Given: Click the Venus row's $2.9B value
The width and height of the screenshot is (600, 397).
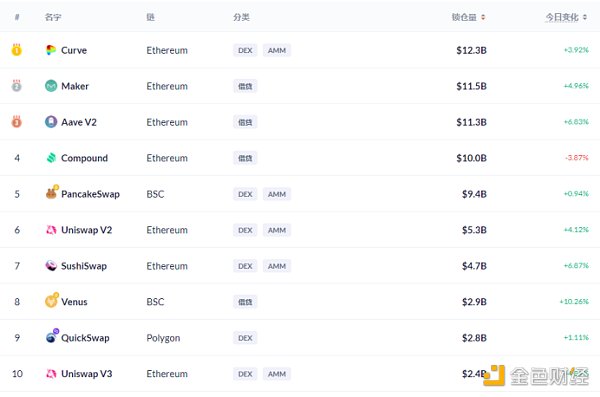Looking at the screenshot, I should click(474, 302).
